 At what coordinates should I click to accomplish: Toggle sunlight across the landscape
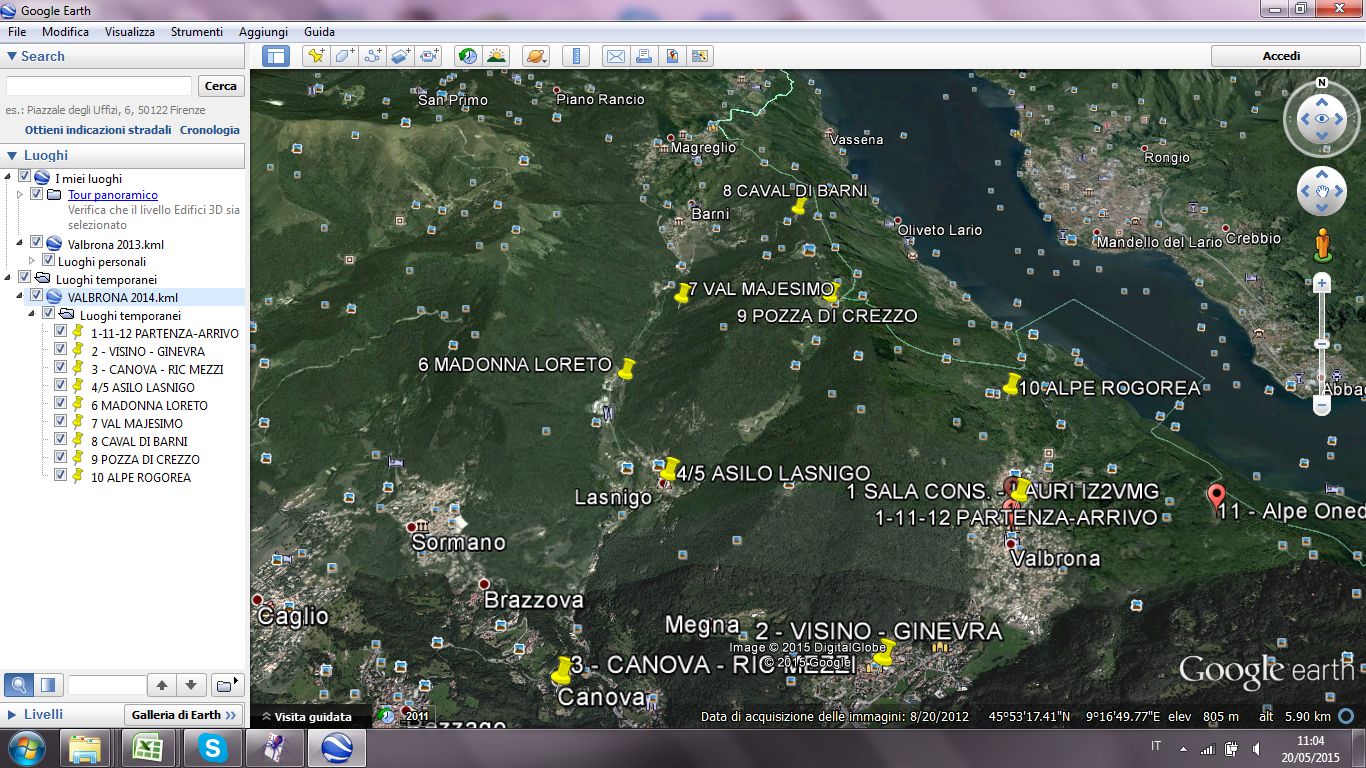point(496,56)
